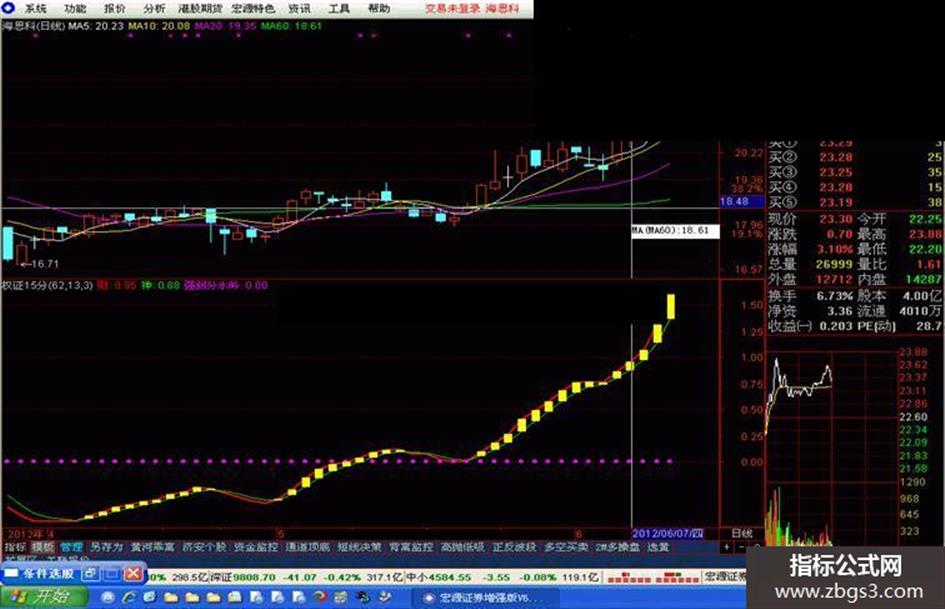Click the 宏源证券 label in status bar
This screenshot has width=945, height=609.
point(725,577)
